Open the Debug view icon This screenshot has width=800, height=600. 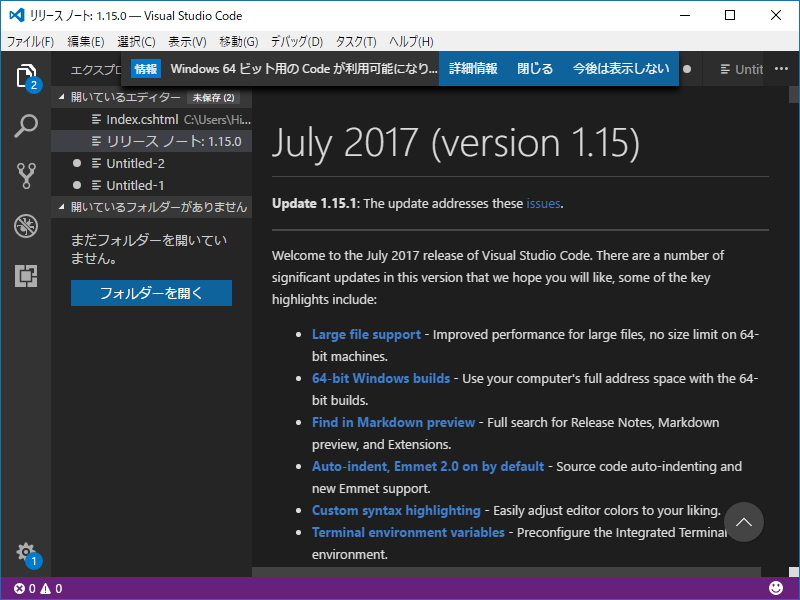tap(26, 226)
